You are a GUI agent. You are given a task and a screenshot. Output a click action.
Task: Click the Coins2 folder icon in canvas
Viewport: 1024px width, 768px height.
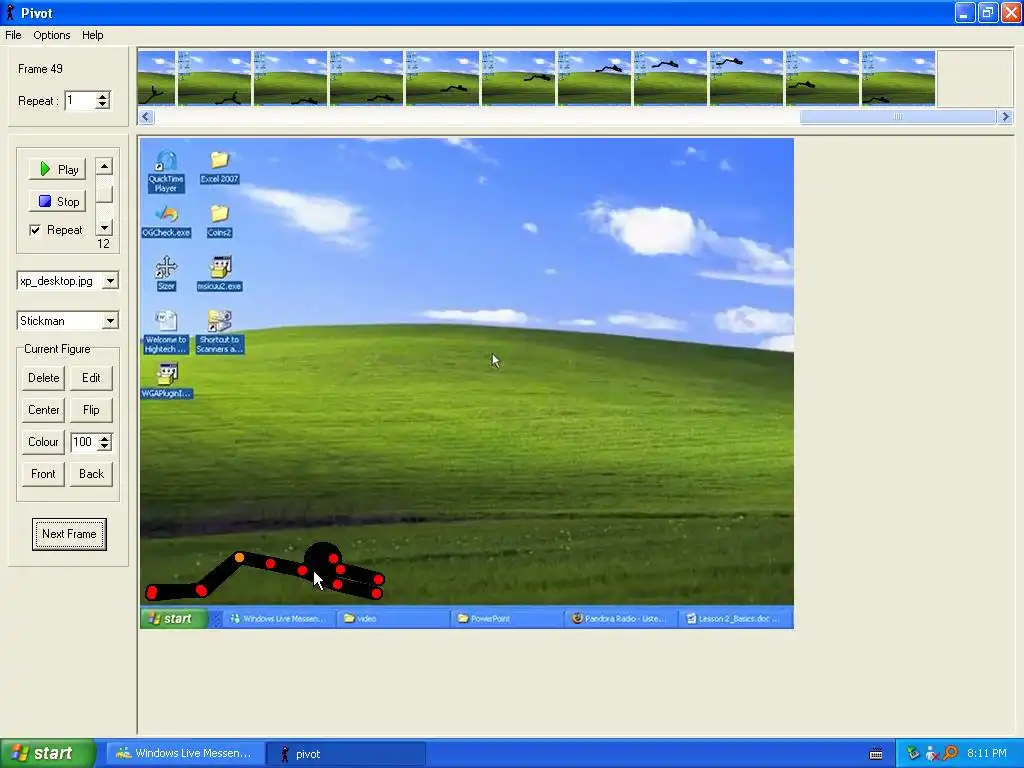click(219, 221)
